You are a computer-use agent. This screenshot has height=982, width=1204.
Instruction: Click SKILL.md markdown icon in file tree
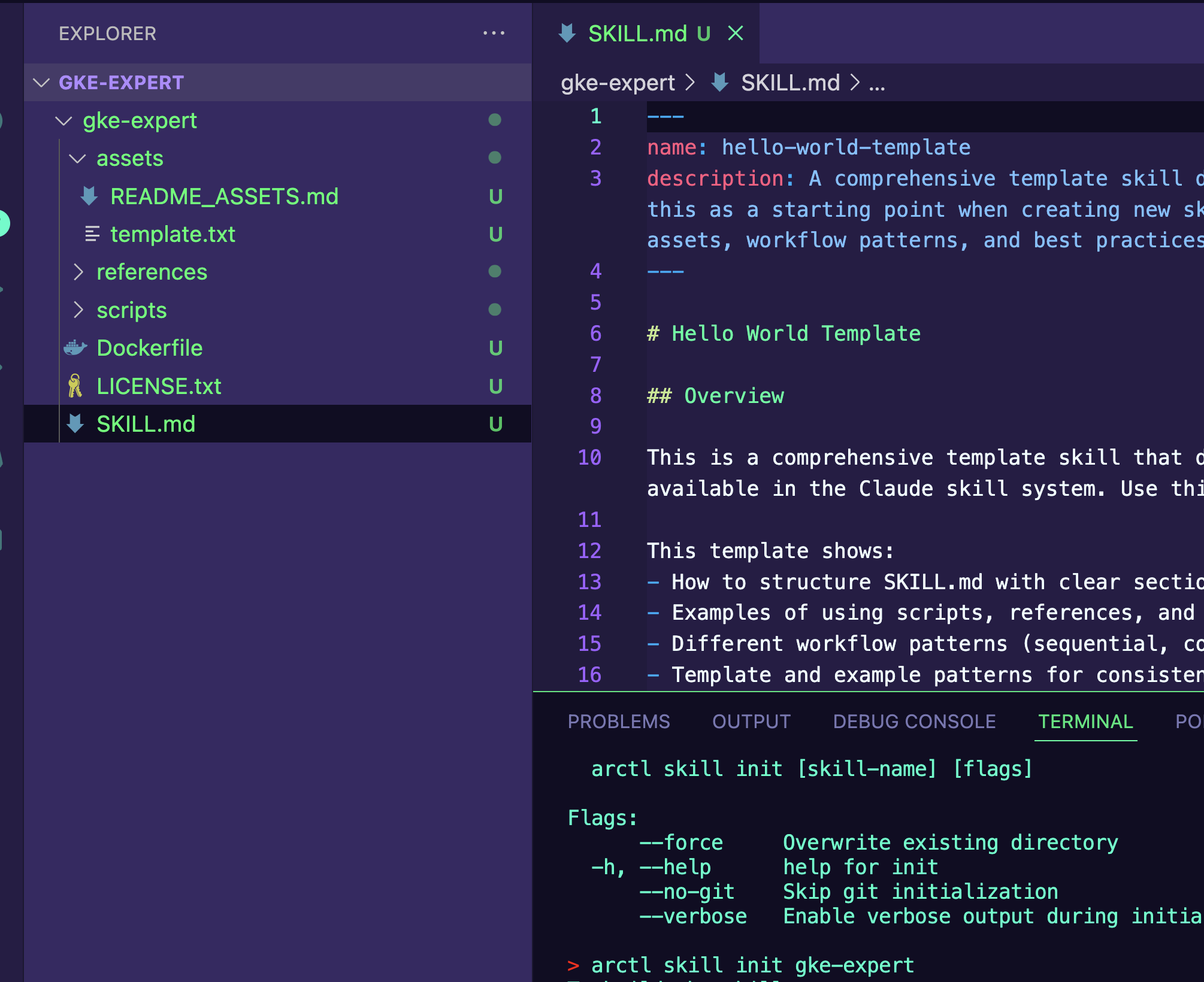click(75, 424)
